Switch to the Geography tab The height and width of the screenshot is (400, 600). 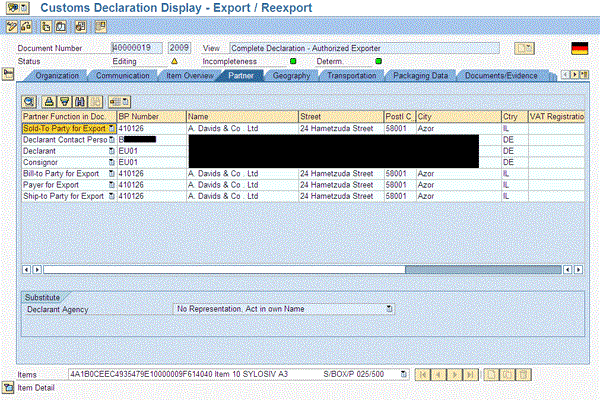pyautogui.click(x=290, y=75)
